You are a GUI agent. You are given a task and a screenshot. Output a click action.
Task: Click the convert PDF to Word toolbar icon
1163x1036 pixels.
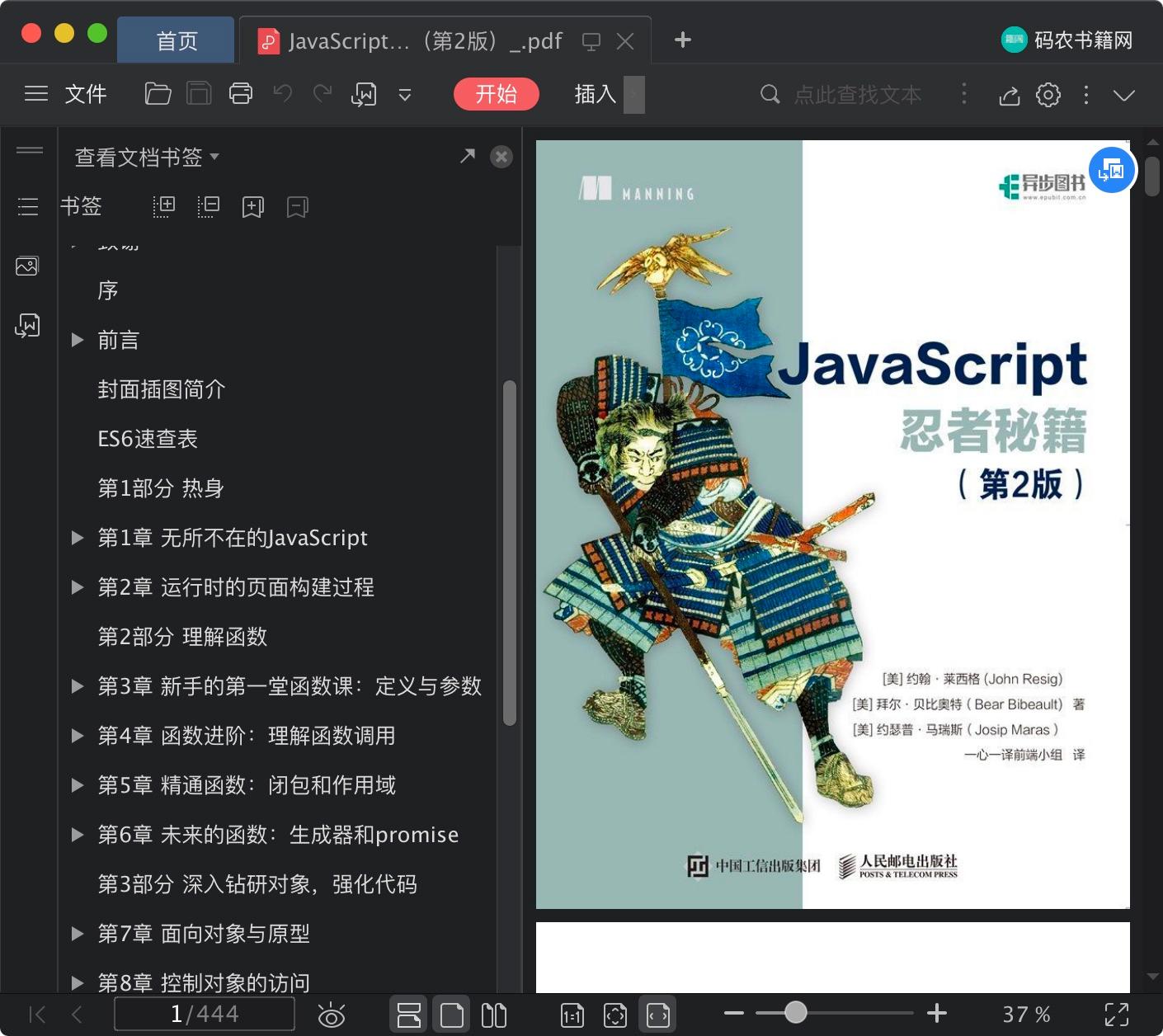pos(364,94)
